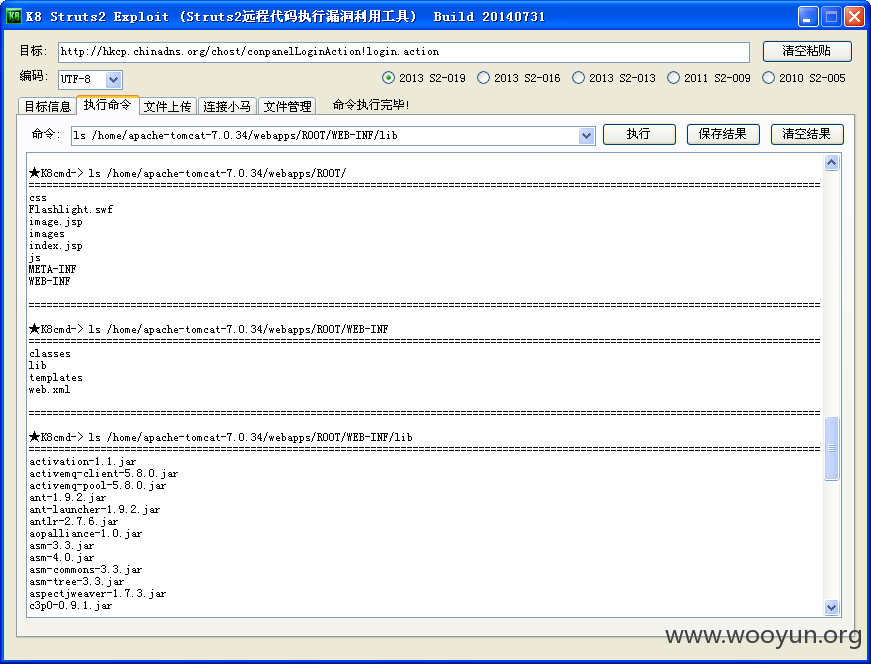Open the 连接小马 tab
Screen dimensions: 871x664
click(227, 106)
